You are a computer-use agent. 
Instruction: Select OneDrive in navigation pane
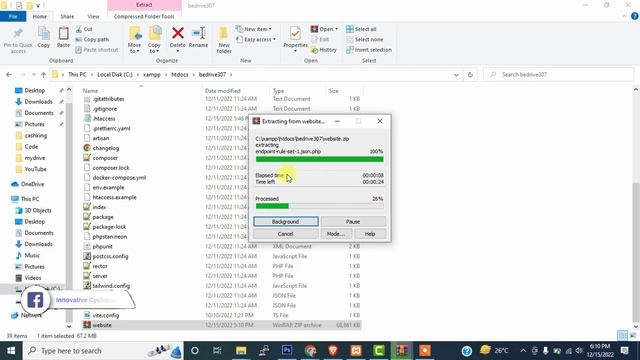tap(32, 184)
